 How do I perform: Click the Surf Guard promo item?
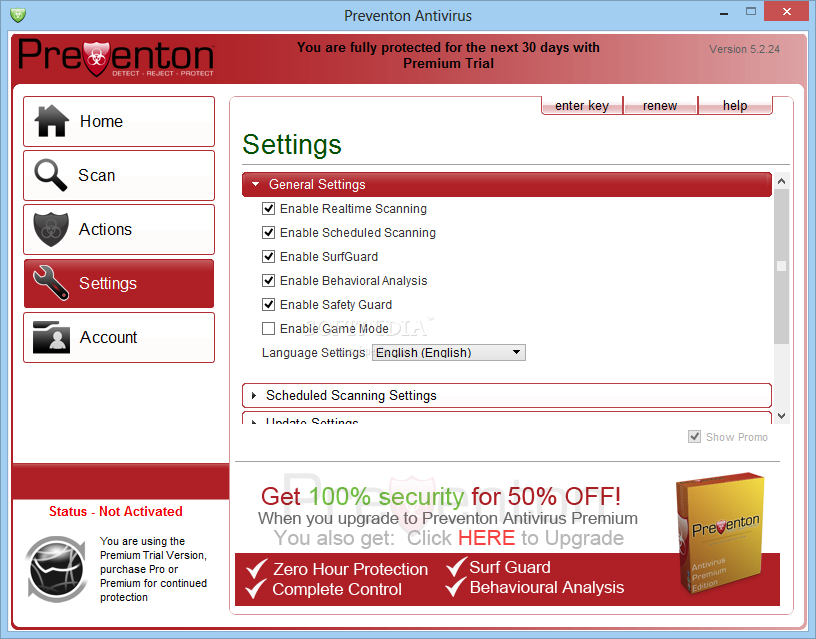coord(499,567)
